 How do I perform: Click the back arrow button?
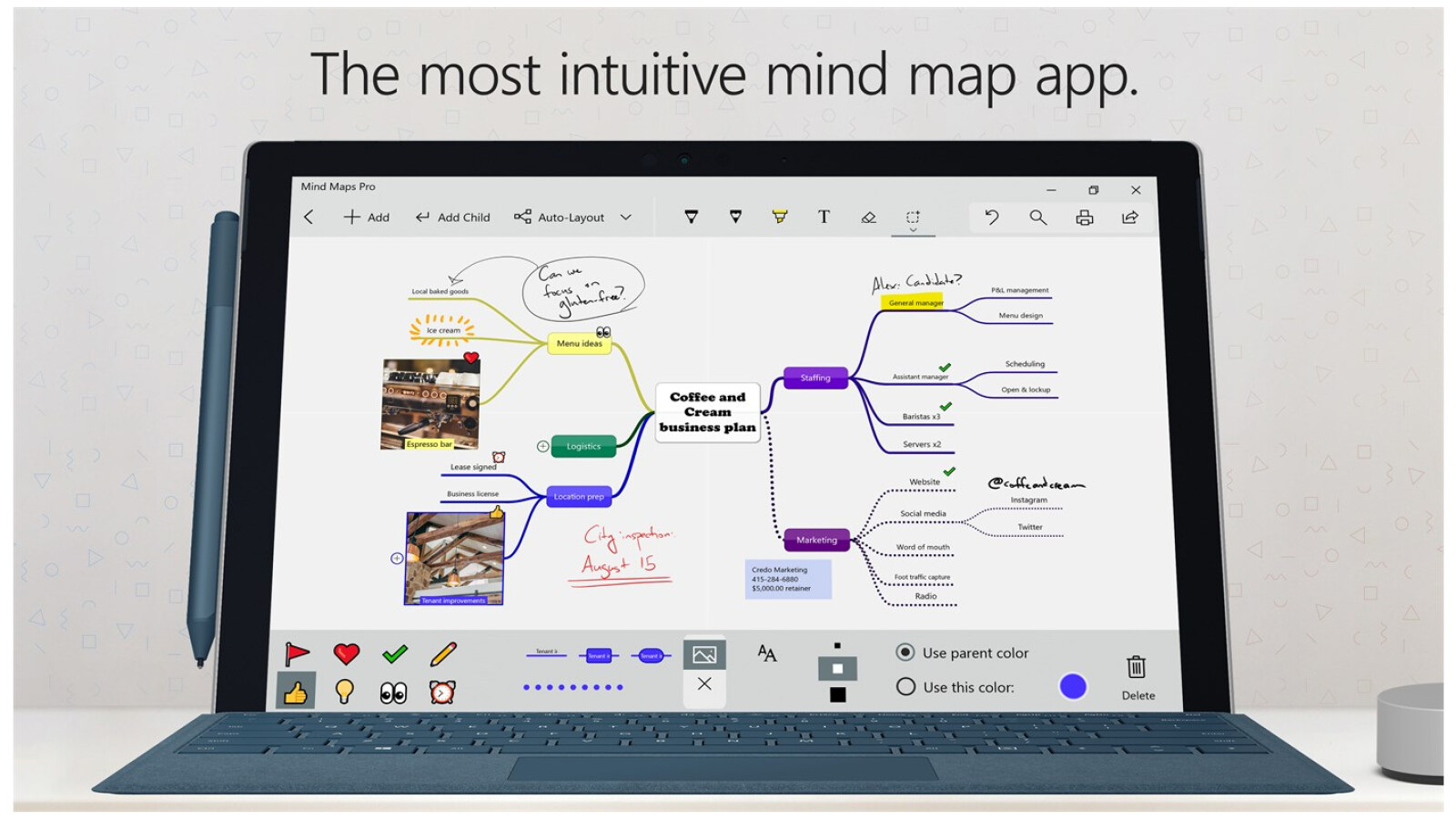(x=308, y=217)
